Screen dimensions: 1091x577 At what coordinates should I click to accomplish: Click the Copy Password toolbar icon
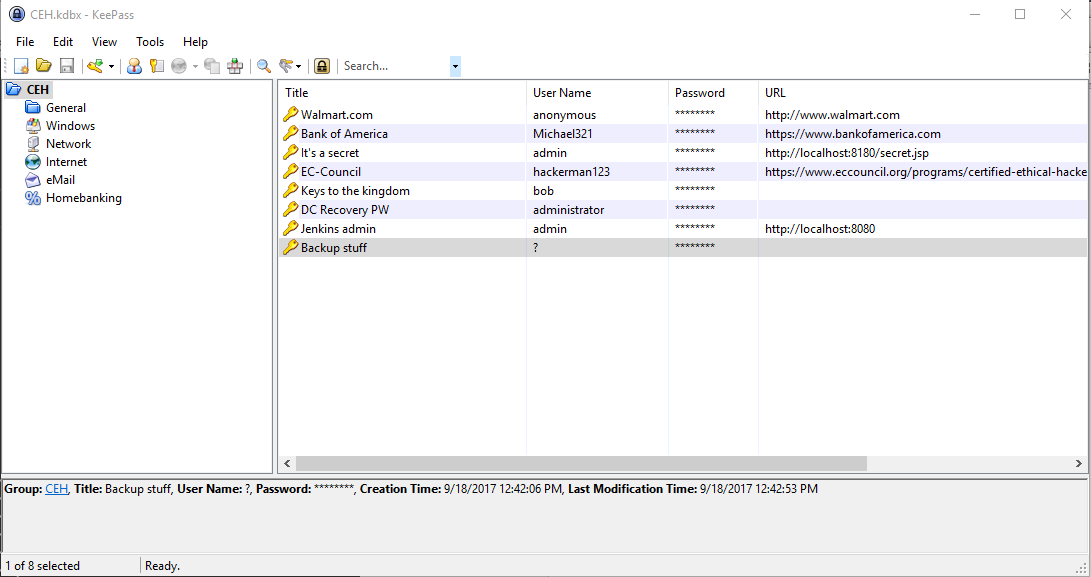click(x=157, y=66)
